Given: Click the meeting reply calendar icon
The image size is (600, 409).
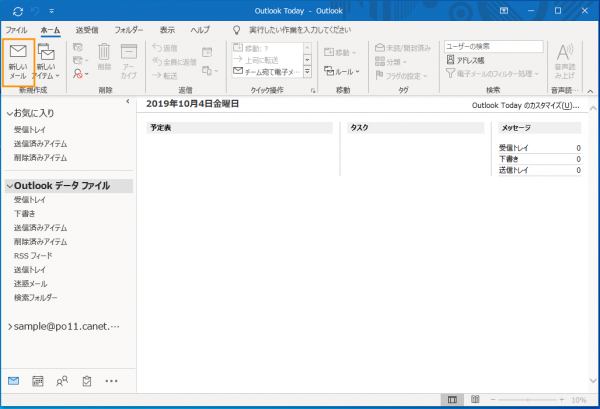Looking at the screenshot, I should [x=207, y=52].
